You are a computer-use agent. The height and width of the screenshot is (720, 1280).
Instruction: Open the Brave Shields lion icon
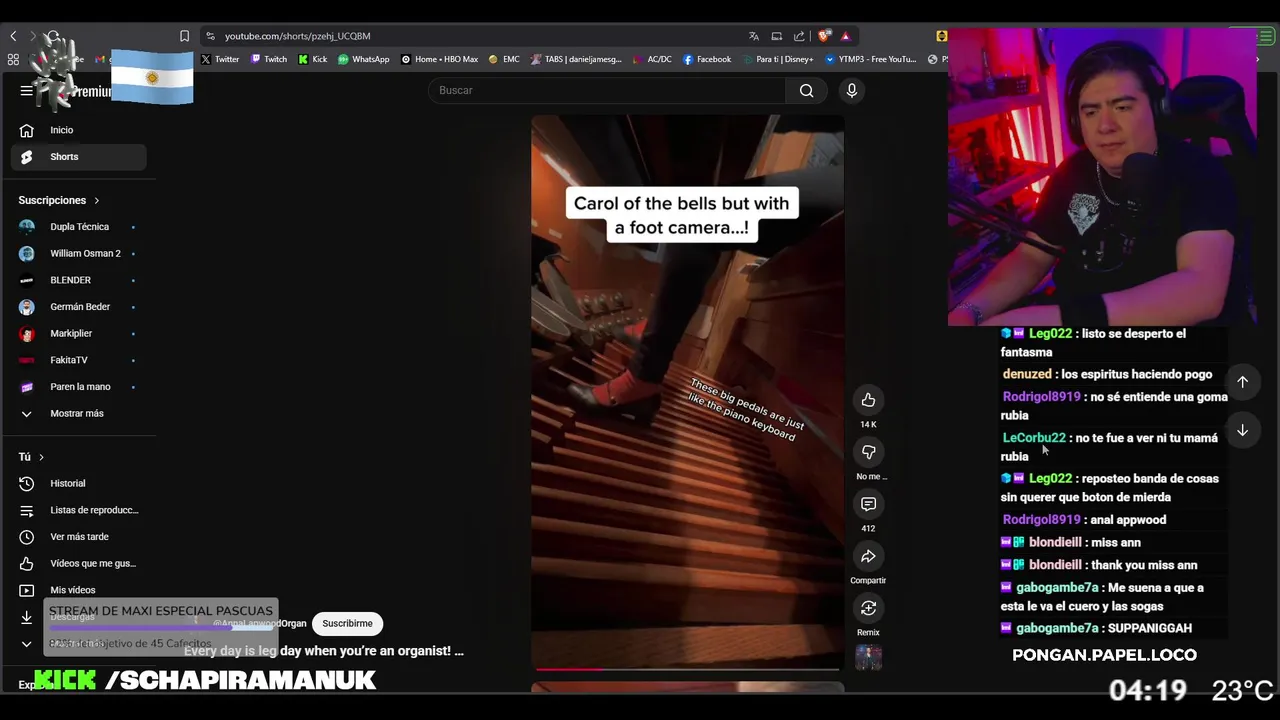[x=824, y=36]
